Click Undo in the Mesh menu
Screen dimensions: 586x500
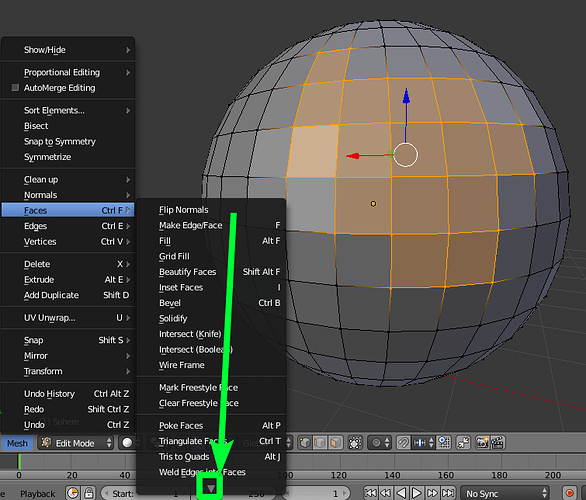pos(68,425)
